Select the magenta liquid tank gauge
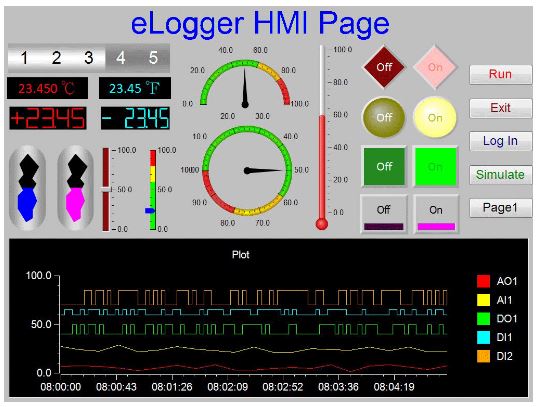This screenshot has height=407, width=537. click(x=75, y=187)
